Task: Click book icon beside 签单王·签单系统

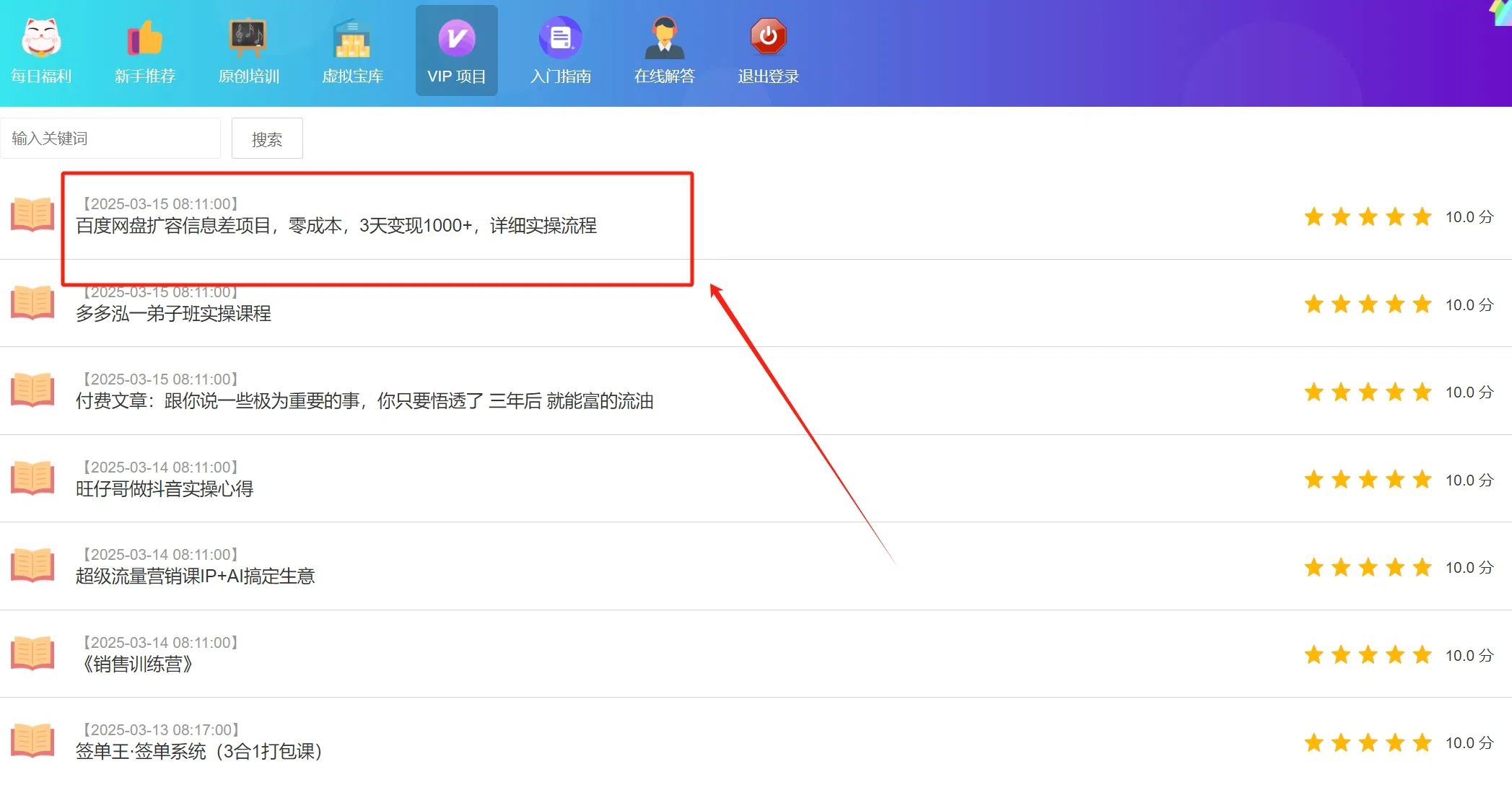Action: (32, 741)
